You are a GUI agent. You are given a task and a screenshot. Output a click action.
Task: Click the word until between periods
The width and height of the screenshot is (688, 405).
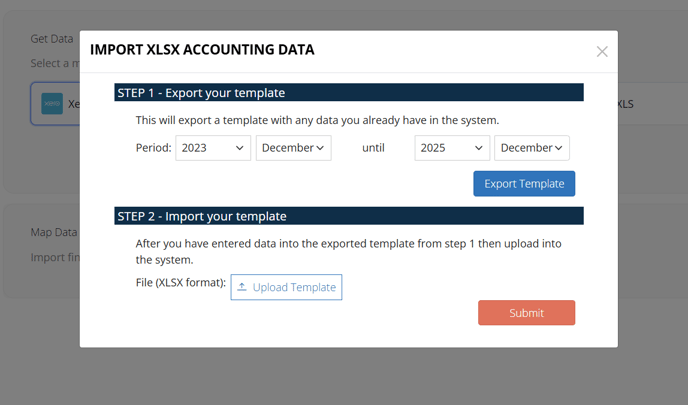(373, 148)
